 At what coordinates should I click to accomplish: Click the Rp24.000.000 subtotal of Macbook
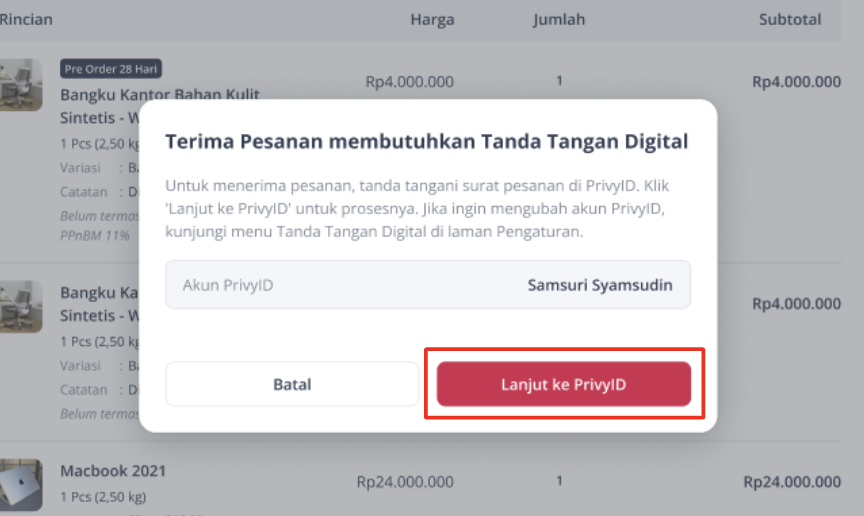pos(792,482)
